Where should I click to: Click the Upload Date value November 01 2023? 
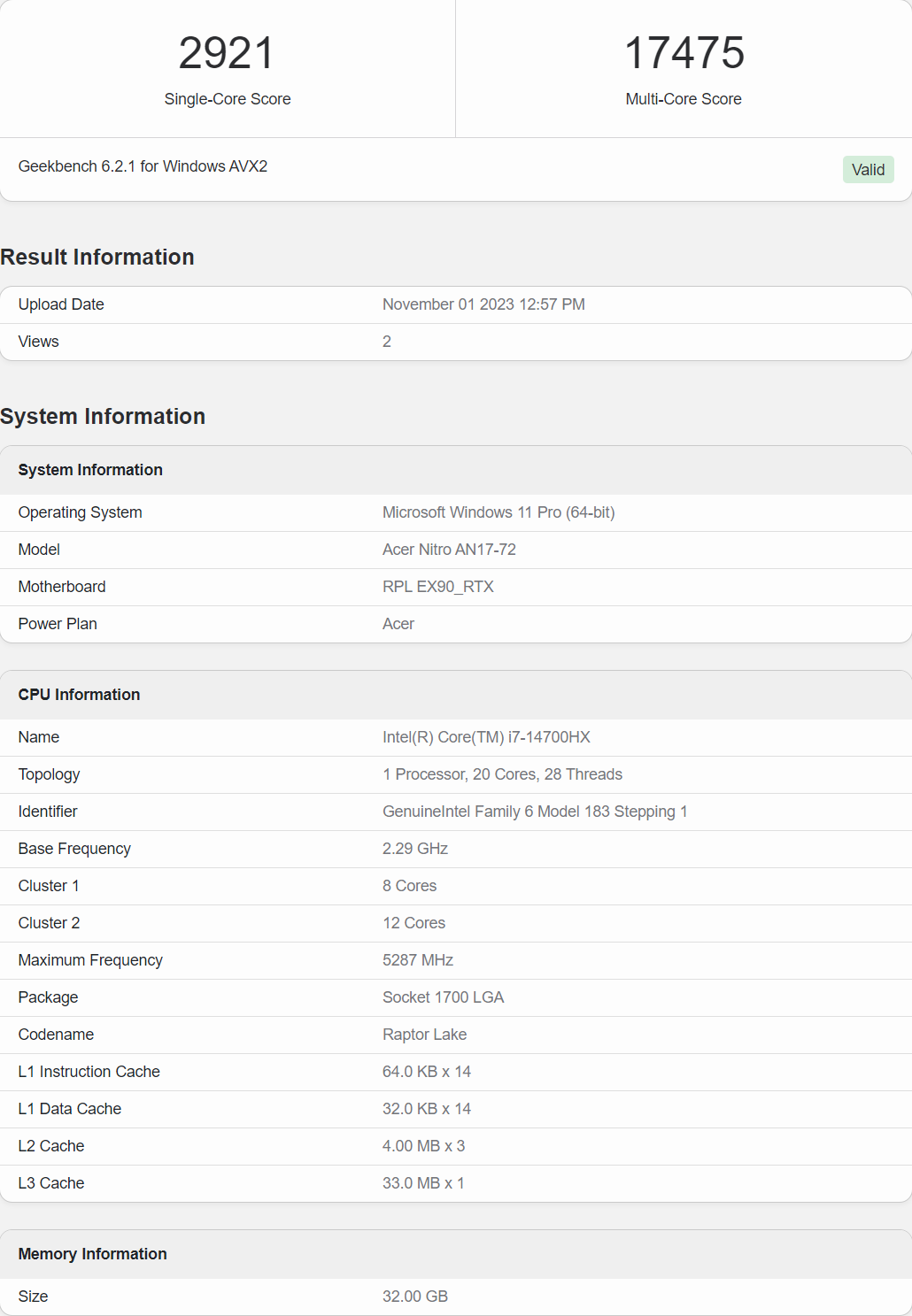483,304
